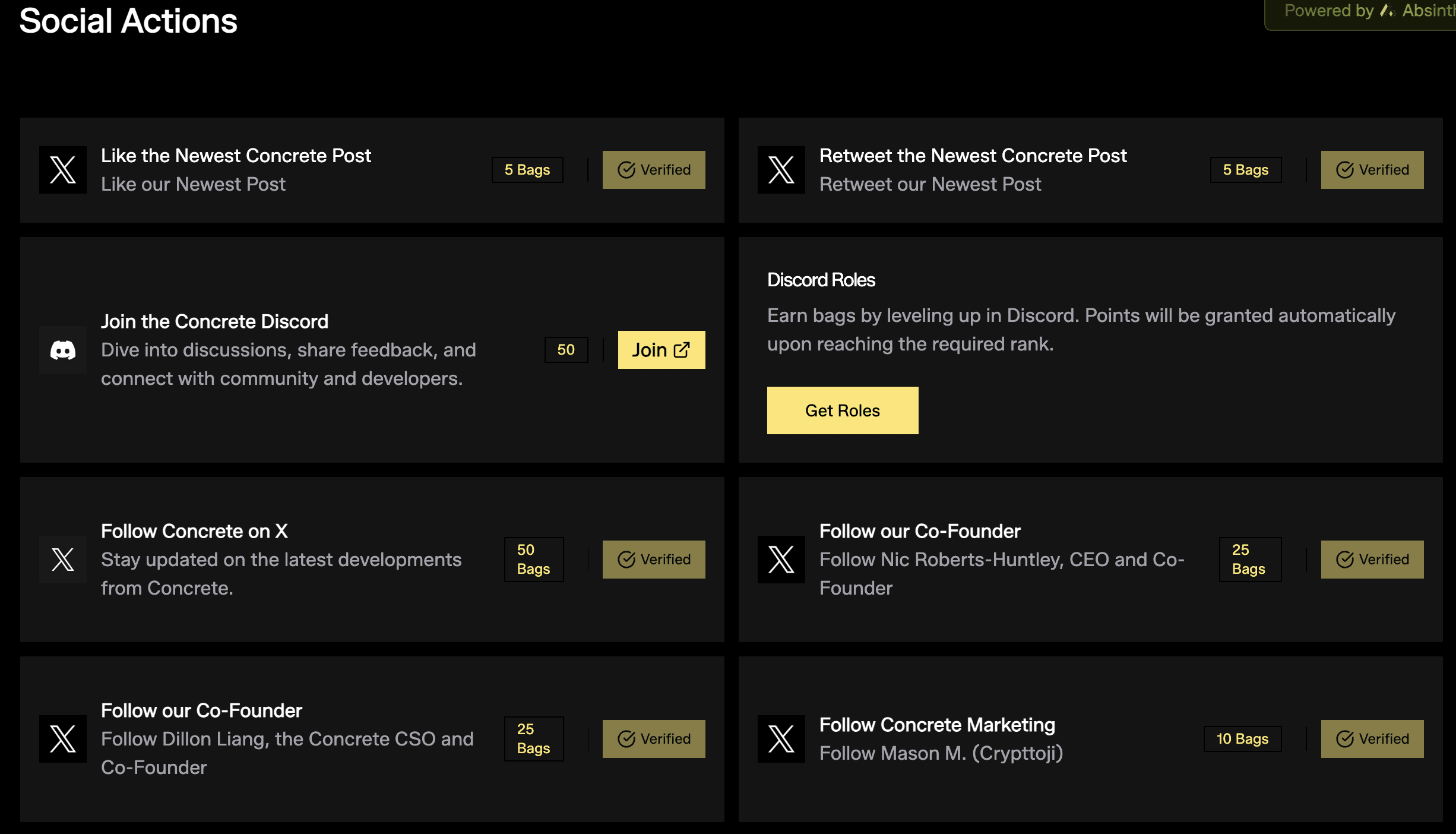Click the X icon beside Like the Newest Concrete Post
Viewport: 1456px width, 834px height.
tap(63, 170)
